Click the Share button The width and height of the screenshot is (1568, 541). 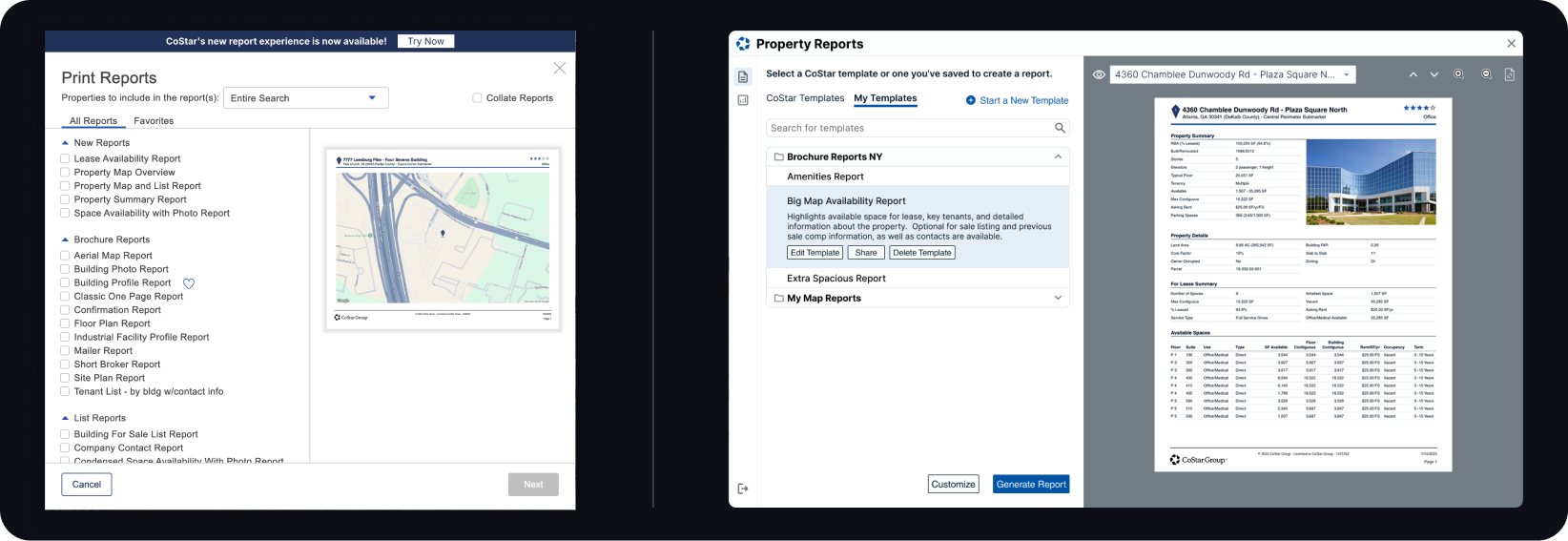click(866, 253)
